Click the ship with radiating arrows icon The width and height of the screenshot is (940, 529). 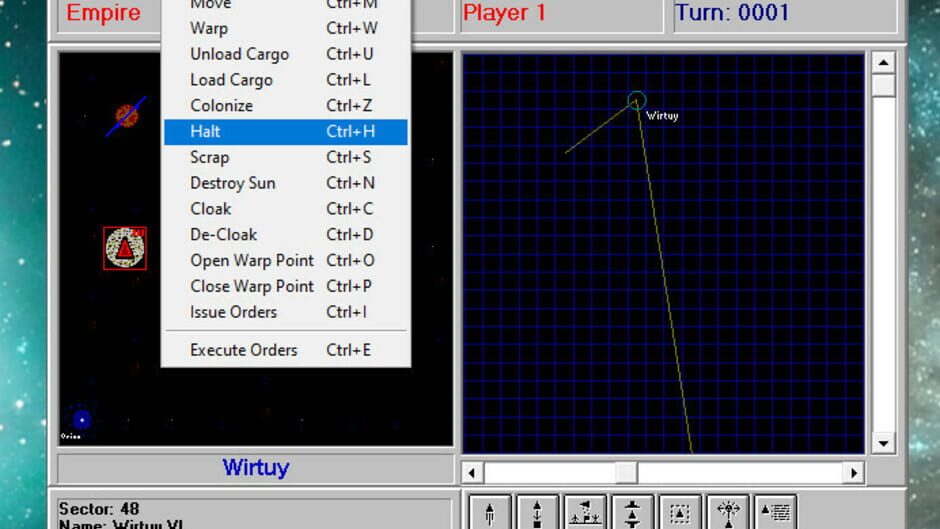728,512
